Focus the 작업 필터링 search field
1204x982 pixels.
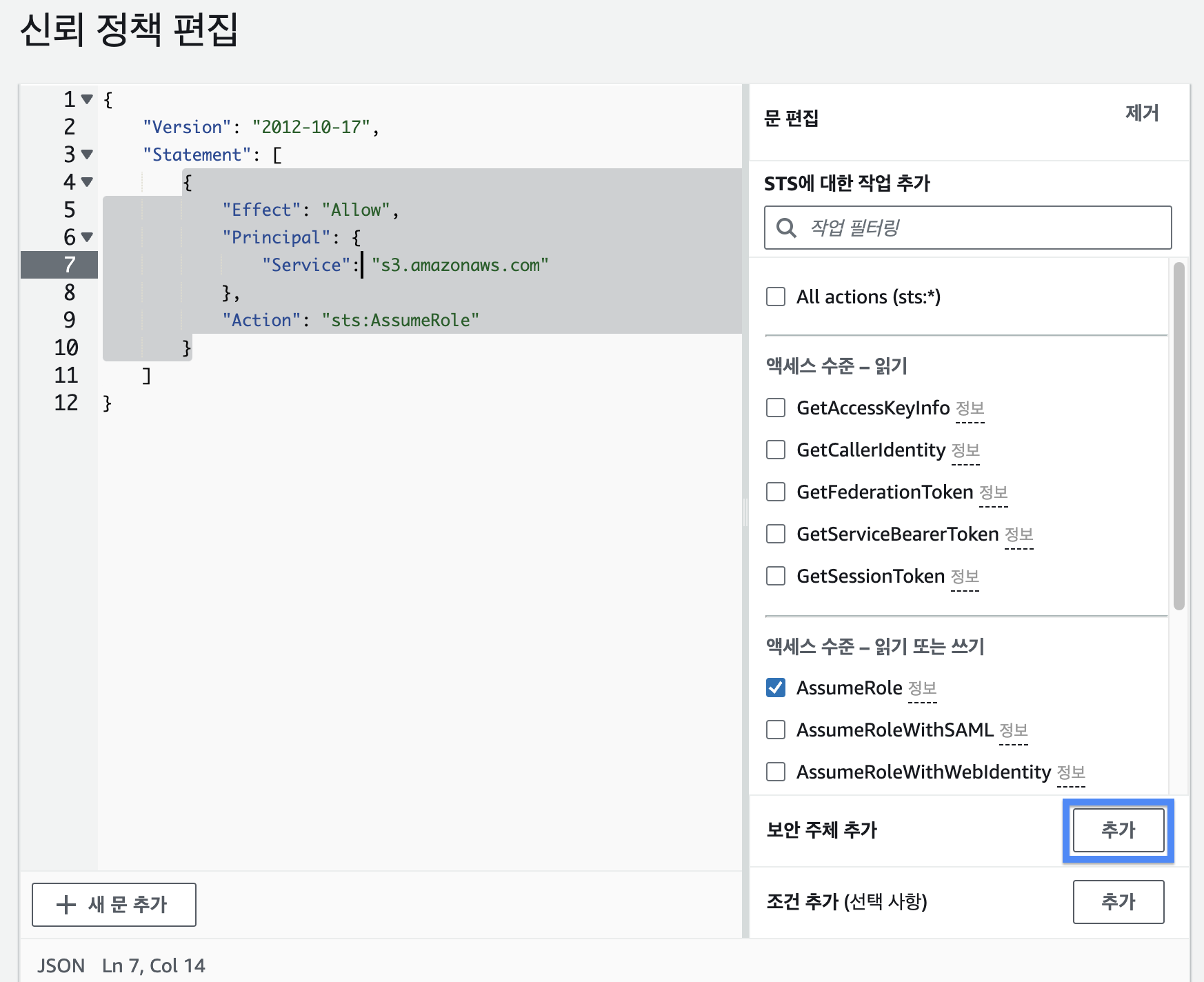point(979,228)
